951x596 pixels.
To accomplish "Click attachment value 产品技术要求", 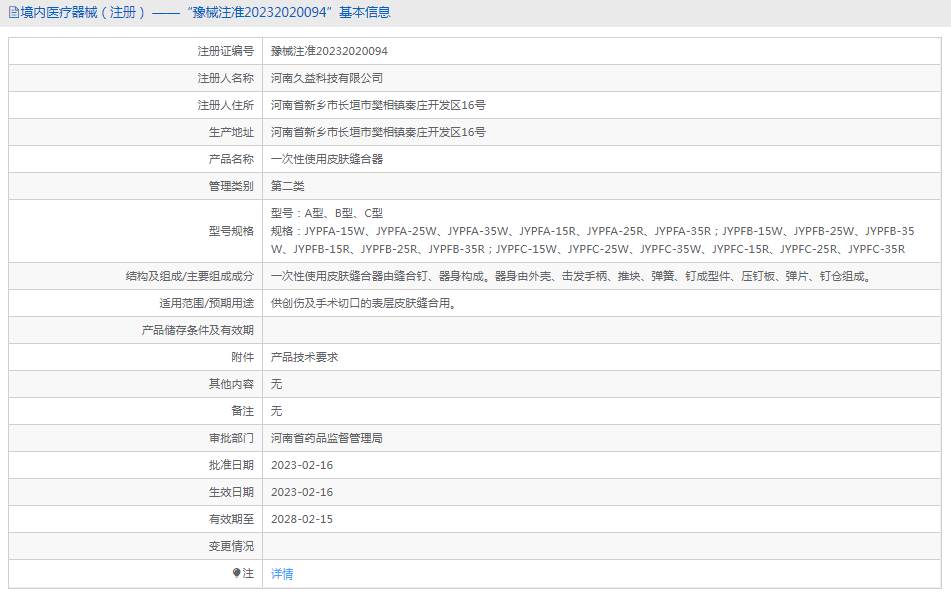I will [x=304, y=357].
